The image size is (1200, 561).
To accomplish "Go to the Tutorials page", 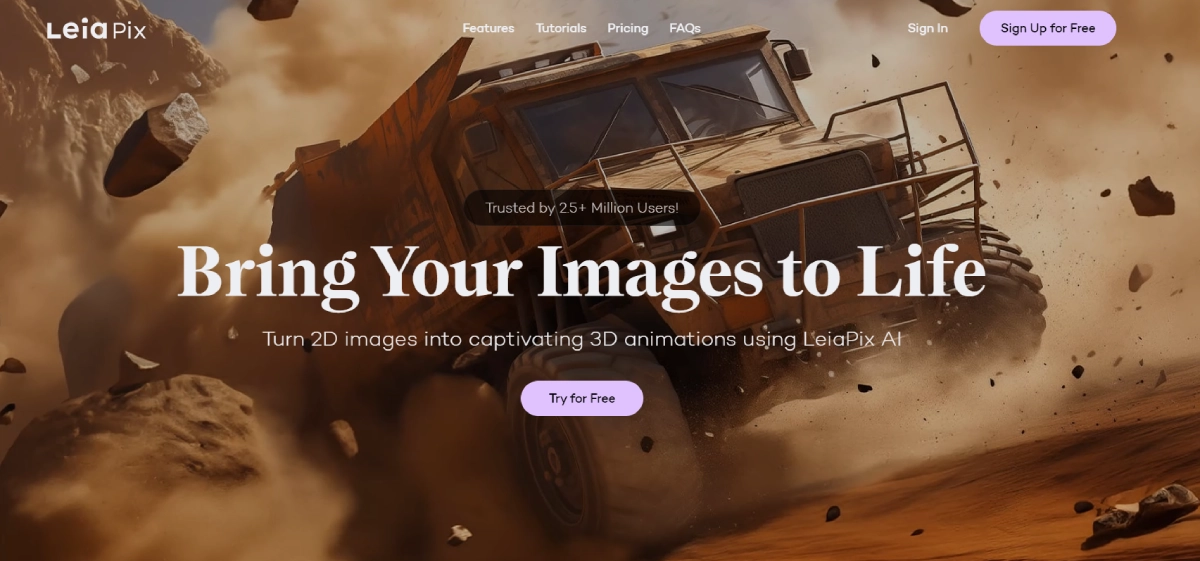I will pyautogui.click(x=561, y=28).
